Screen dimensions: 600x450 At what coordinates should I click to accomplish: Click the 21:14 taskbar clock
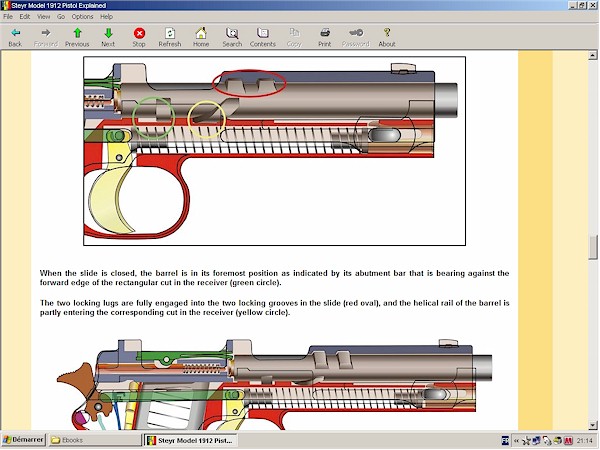[x=584, y=441]
